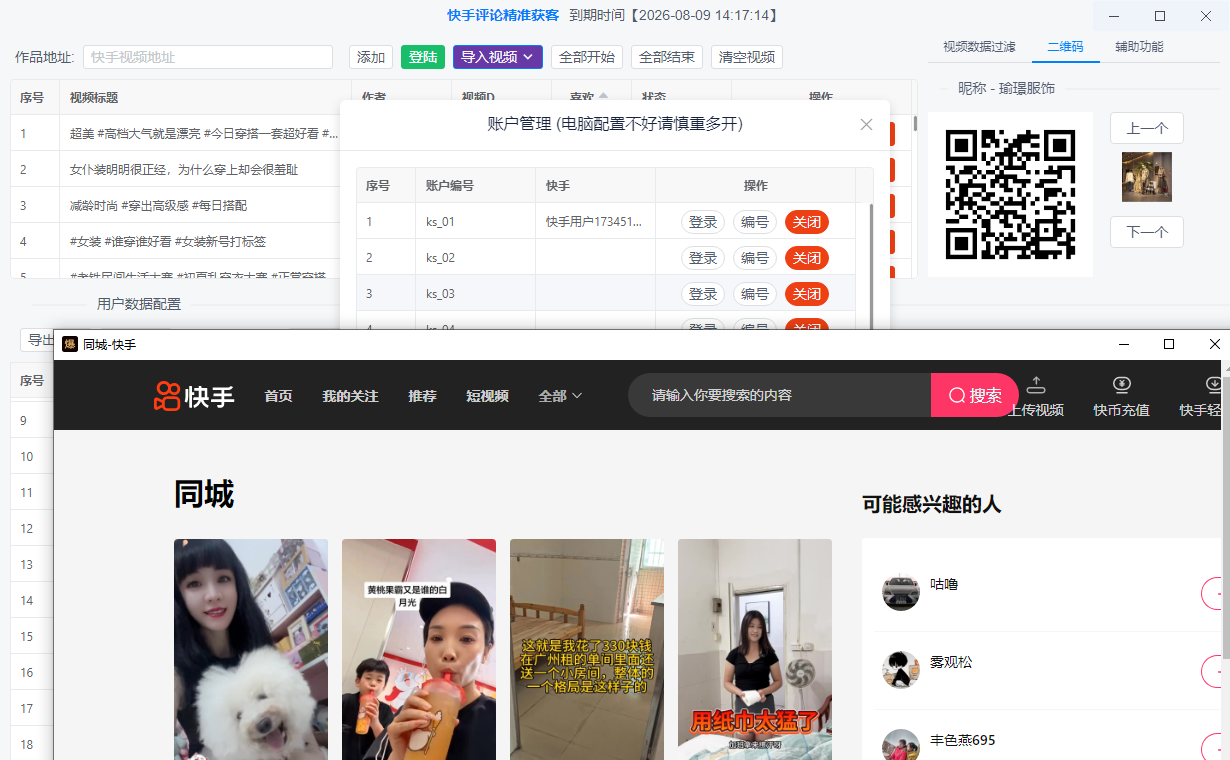
Task: Click the 清空视频 button
Action: 747,57
